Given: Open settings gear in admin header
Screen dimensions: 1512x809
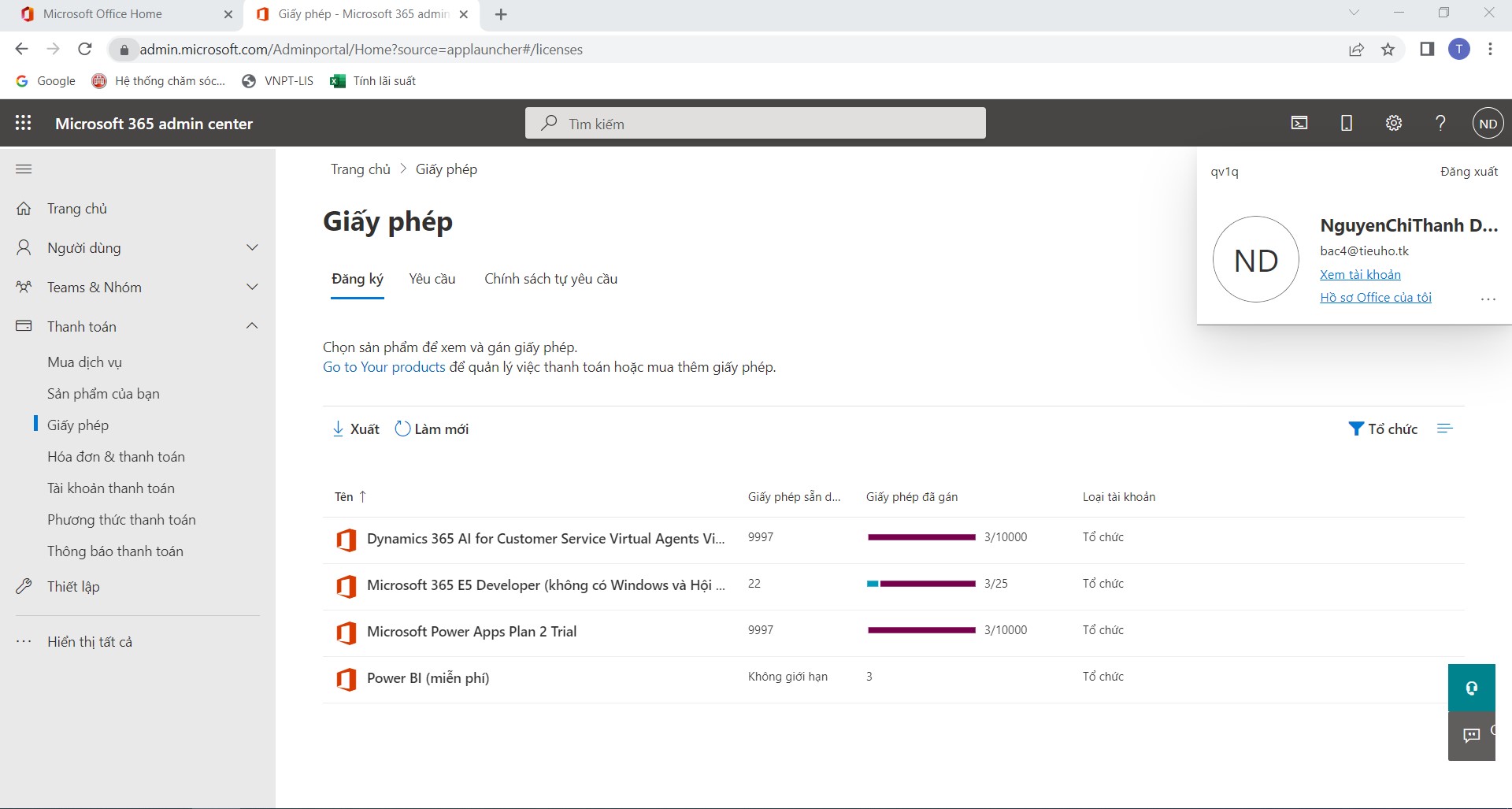Looking at the screenshot, I should [1394, 123].
